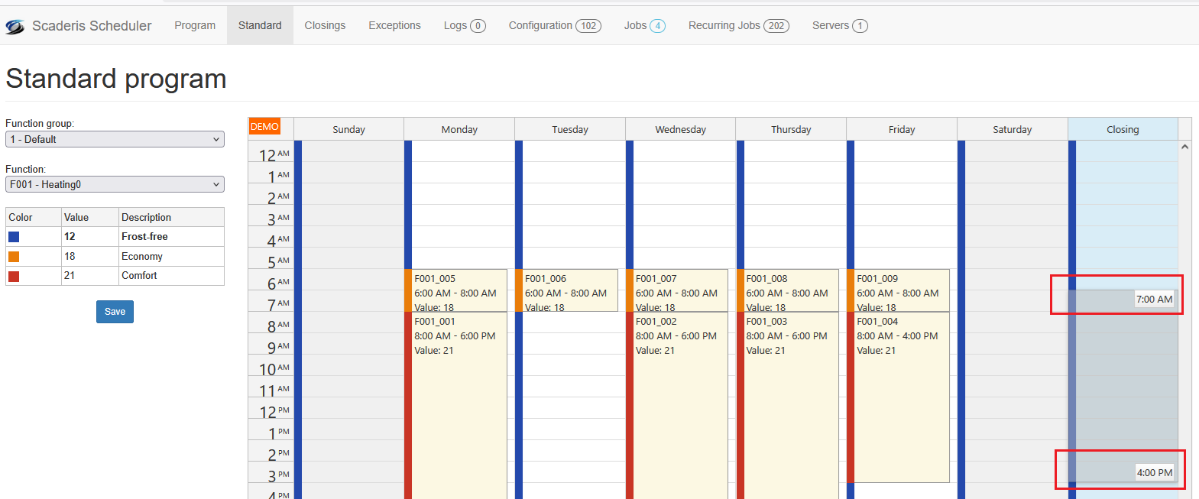Expand the Function F001 - Heating0 dropdown
This screenshot has height=499, width=1199.
(115, 185)
